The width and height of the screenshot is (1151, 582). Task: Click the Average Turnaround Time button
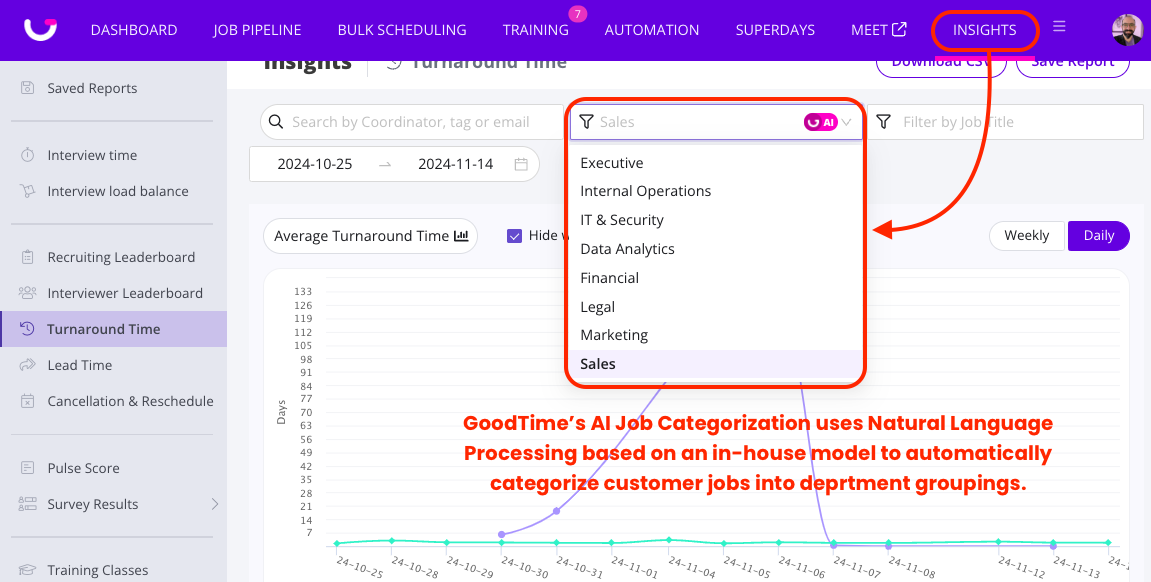tap(370, 236)
